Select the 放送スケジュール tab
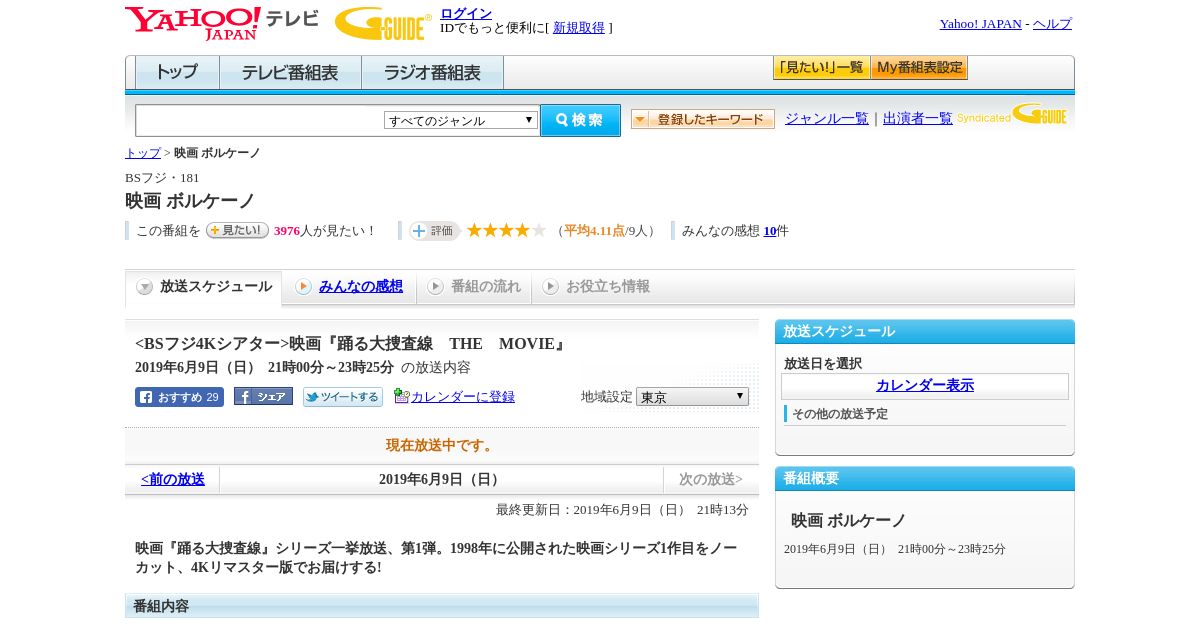Image resolution: width=1200 pixels, height=630 pixels. 204,287
